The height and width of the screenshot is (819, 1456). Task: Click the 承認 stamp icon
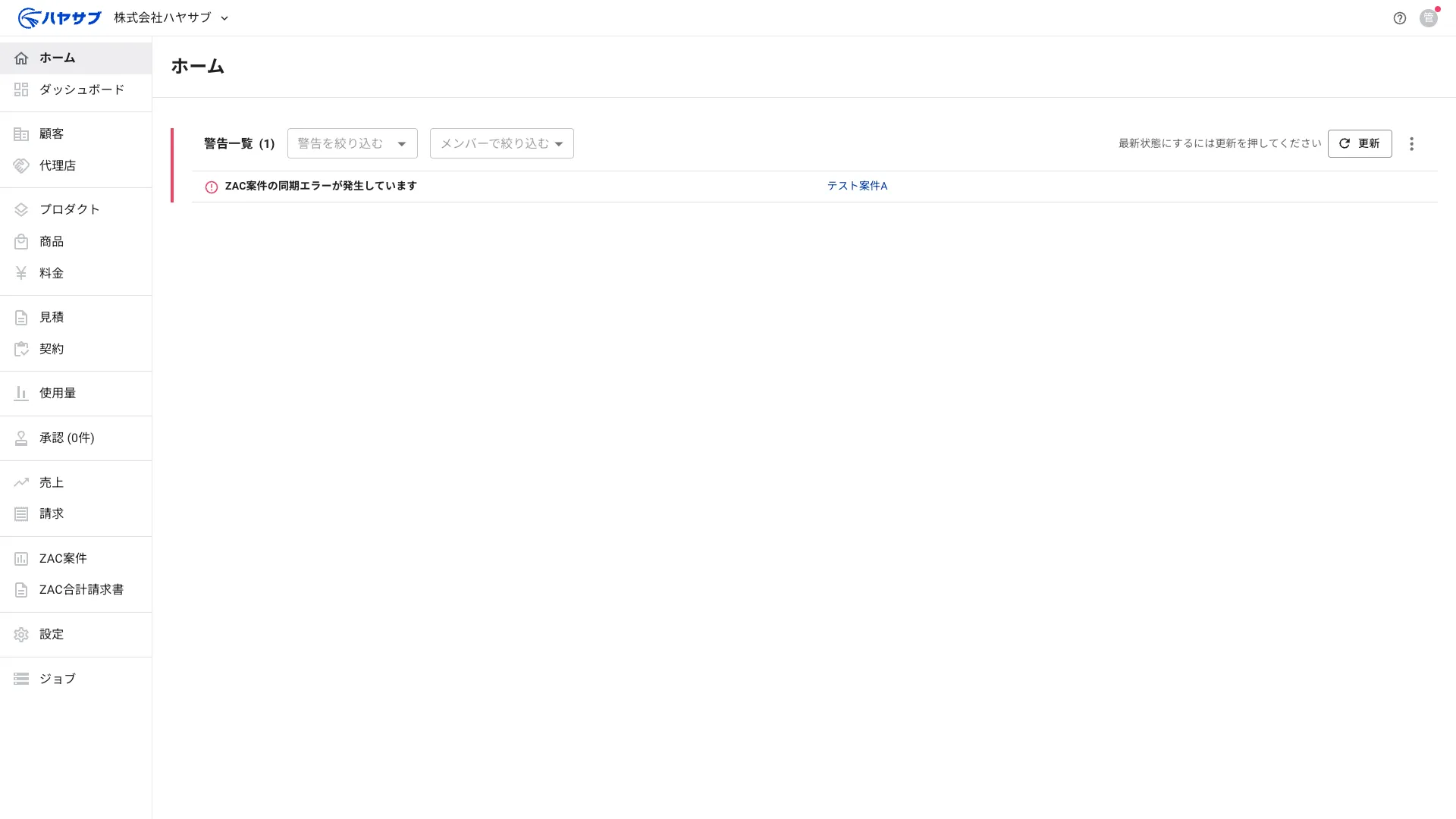(x=21, y=438)
